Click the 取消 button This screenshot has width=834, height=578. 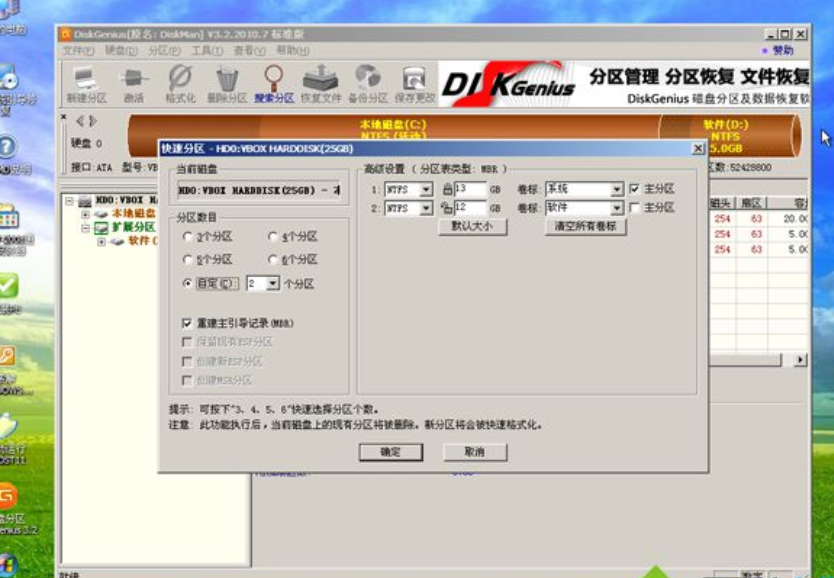[x=475, y=452]
